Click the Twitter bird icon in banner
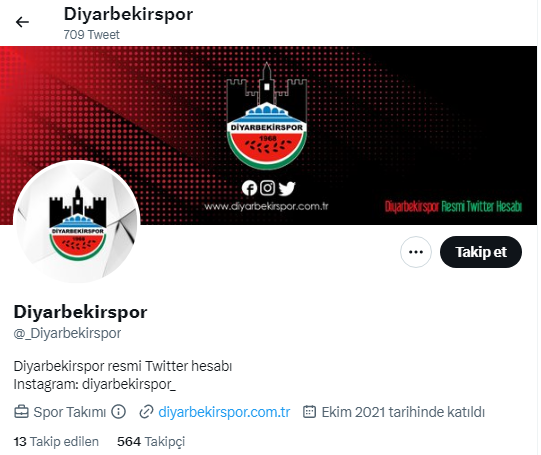 pyautogui.click(x=287, y=188)
